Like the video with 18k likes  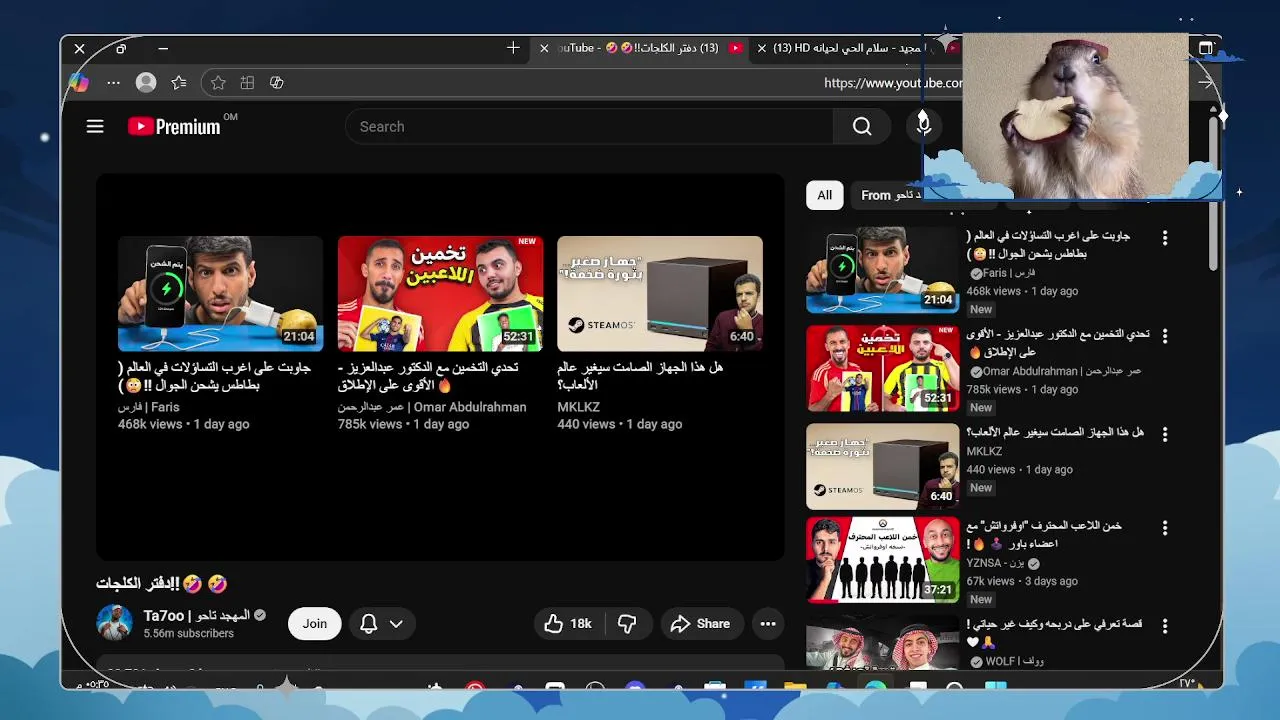pos(568,624)
